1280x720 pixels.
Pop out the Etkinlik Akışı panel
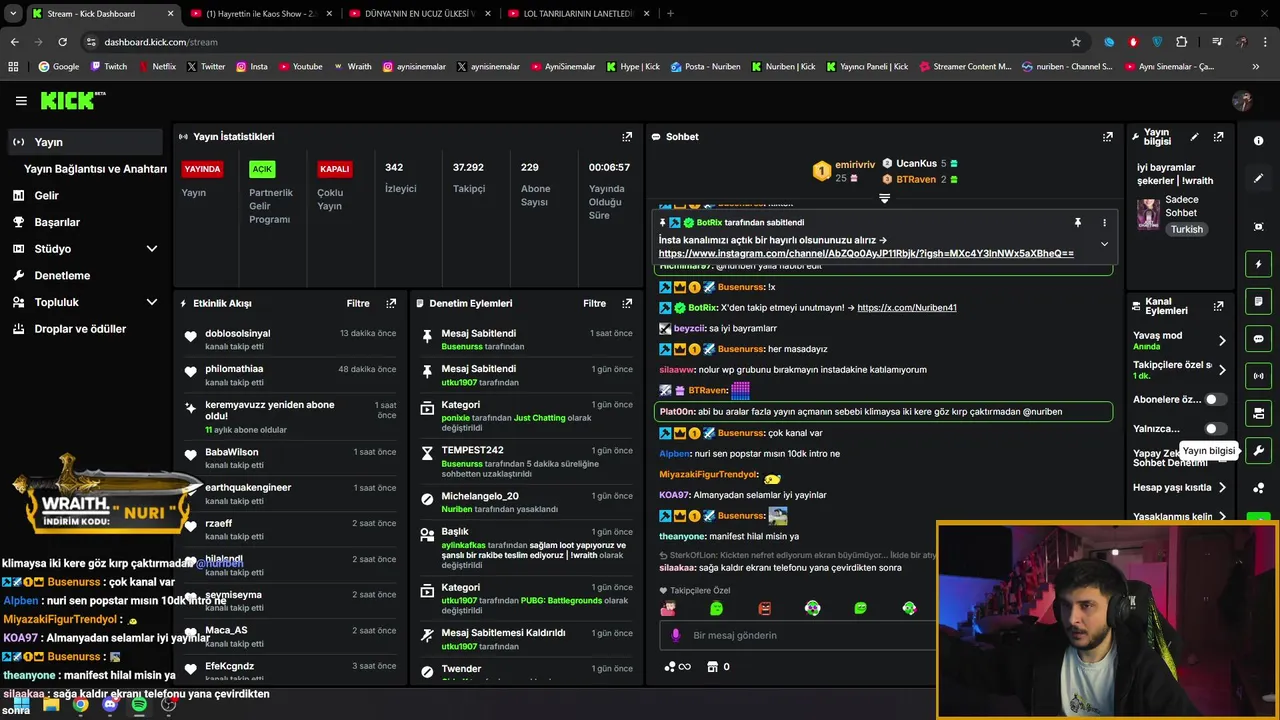click(391, 303)
